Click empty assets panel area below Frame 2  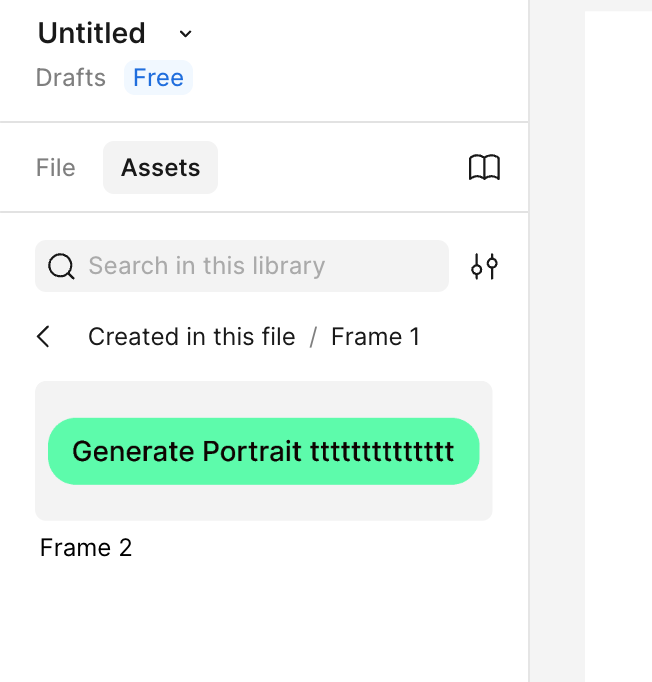(x=264, y=620)
